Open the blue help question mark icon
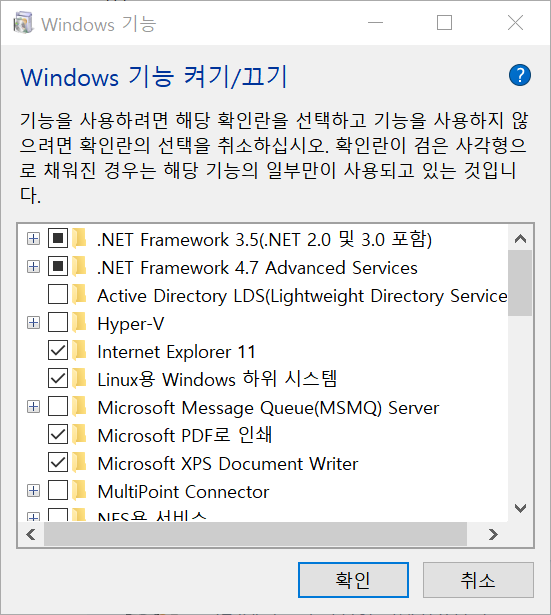Viewport: 551px width, 615px height. [x=520, y=75]
